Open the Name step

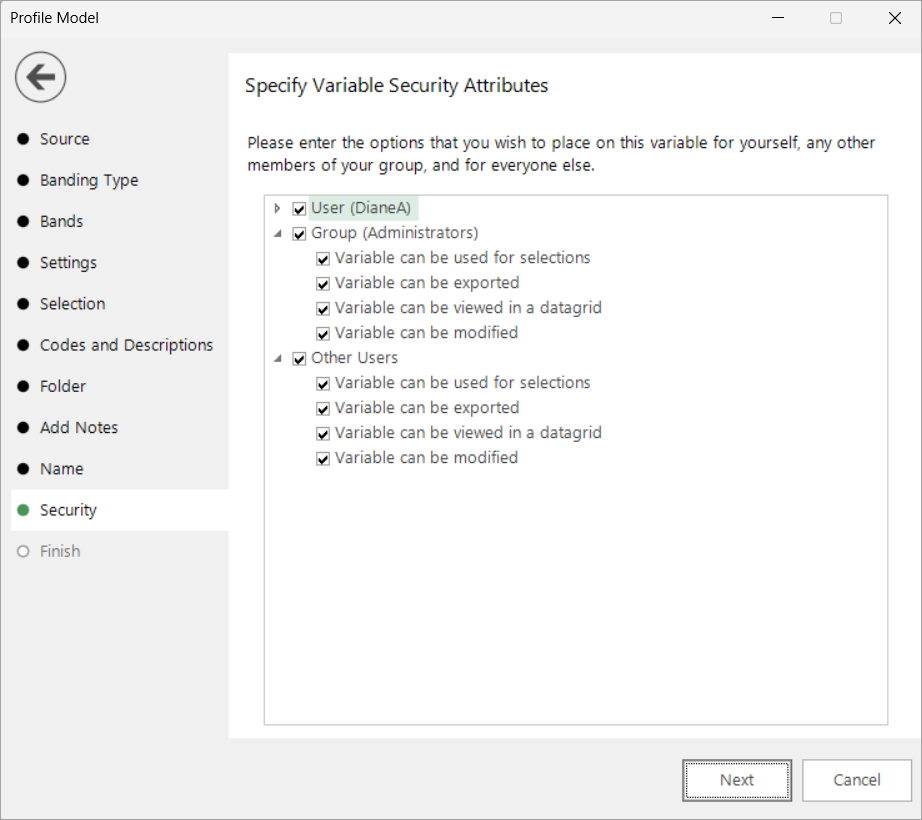pyautogui.click(x=62, y=468)
